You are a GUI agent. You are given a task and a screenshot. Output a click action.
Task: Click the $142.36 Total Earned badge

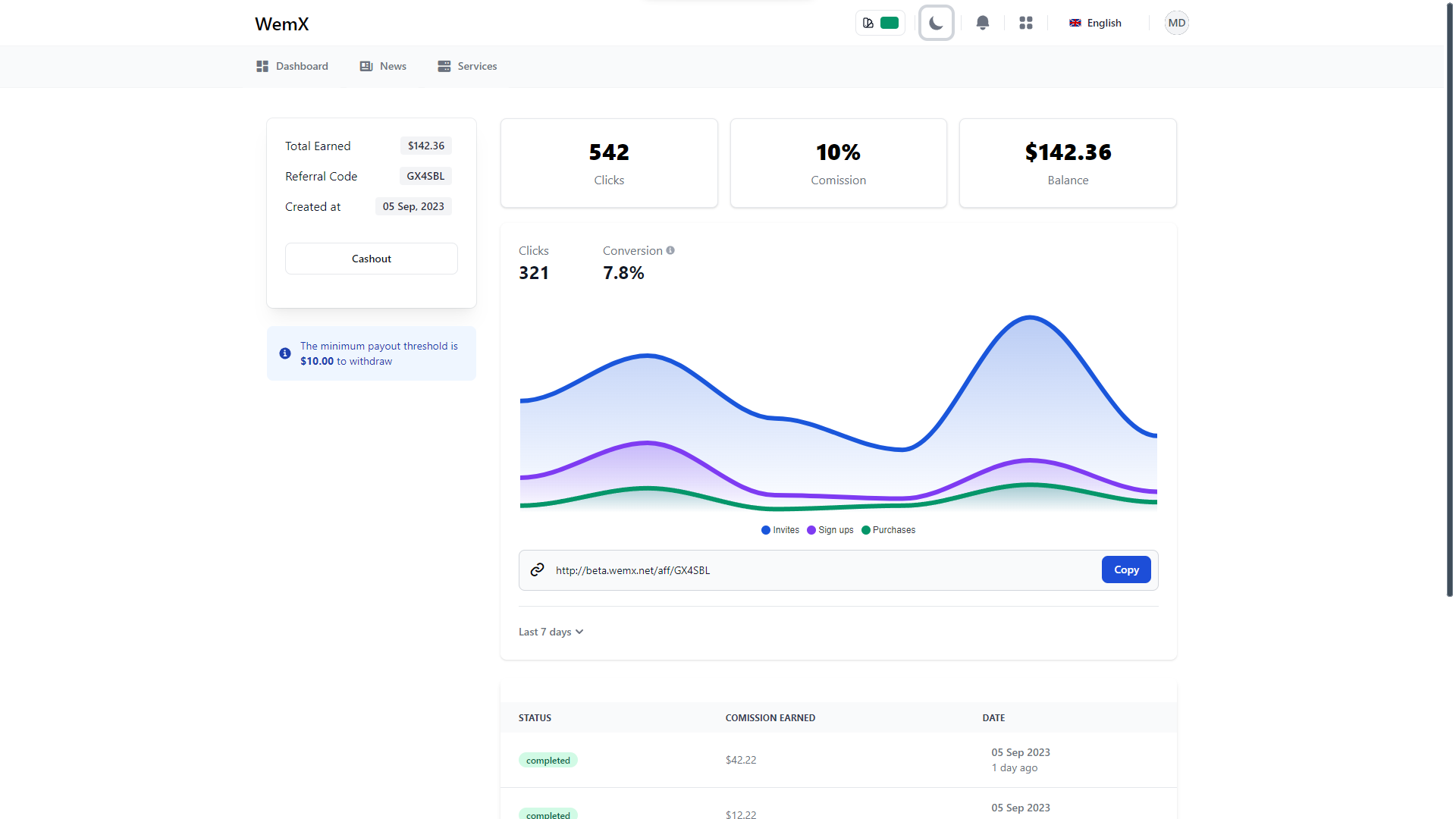click(426, 146)
